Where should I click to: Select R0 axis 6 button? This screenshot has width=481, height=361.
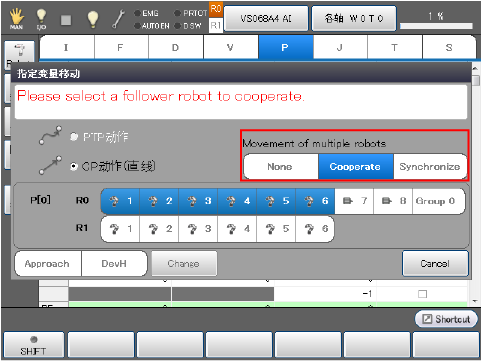pyautogui.click(x=315, y=201)
